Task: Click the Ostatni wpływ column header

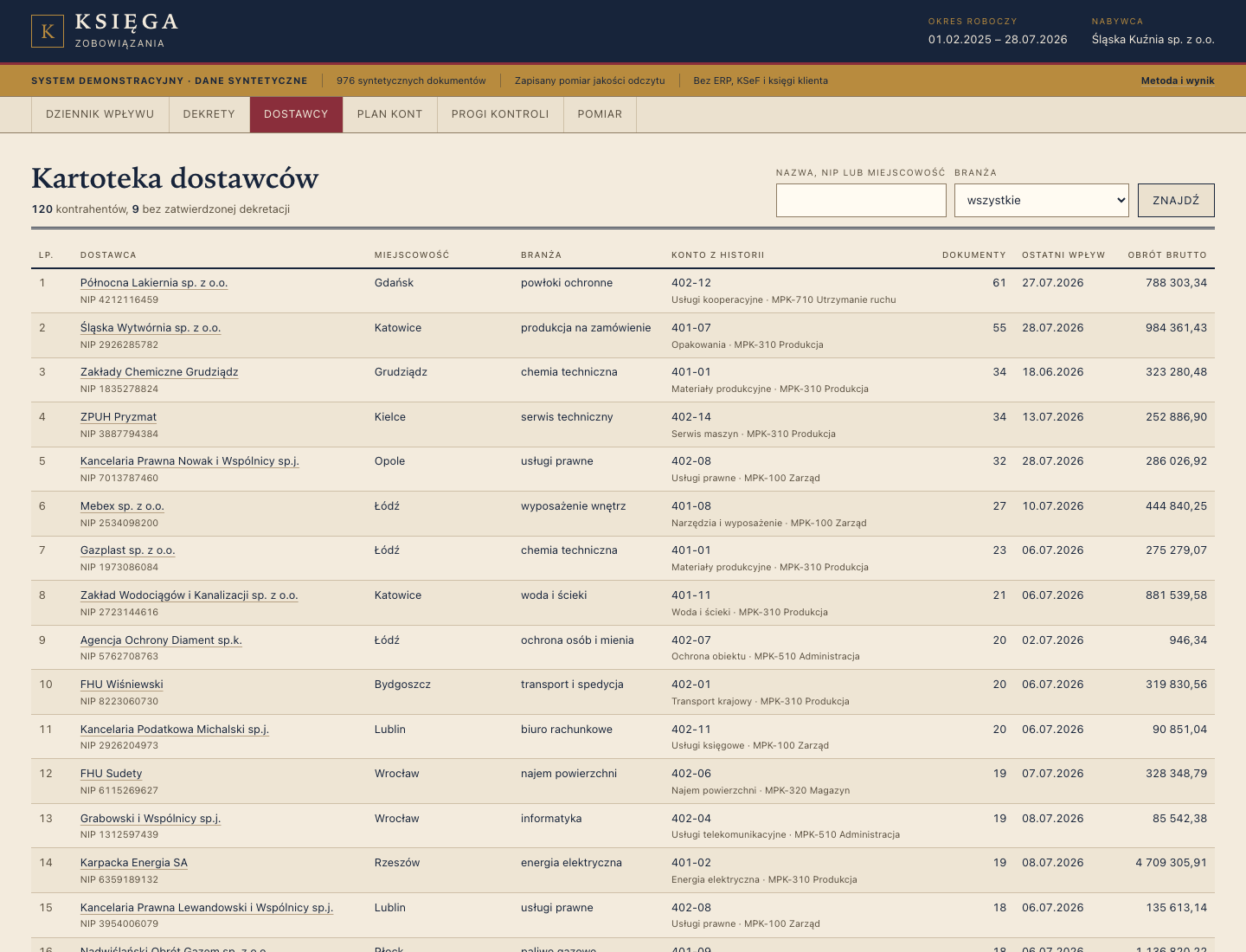Action: 1063,255
